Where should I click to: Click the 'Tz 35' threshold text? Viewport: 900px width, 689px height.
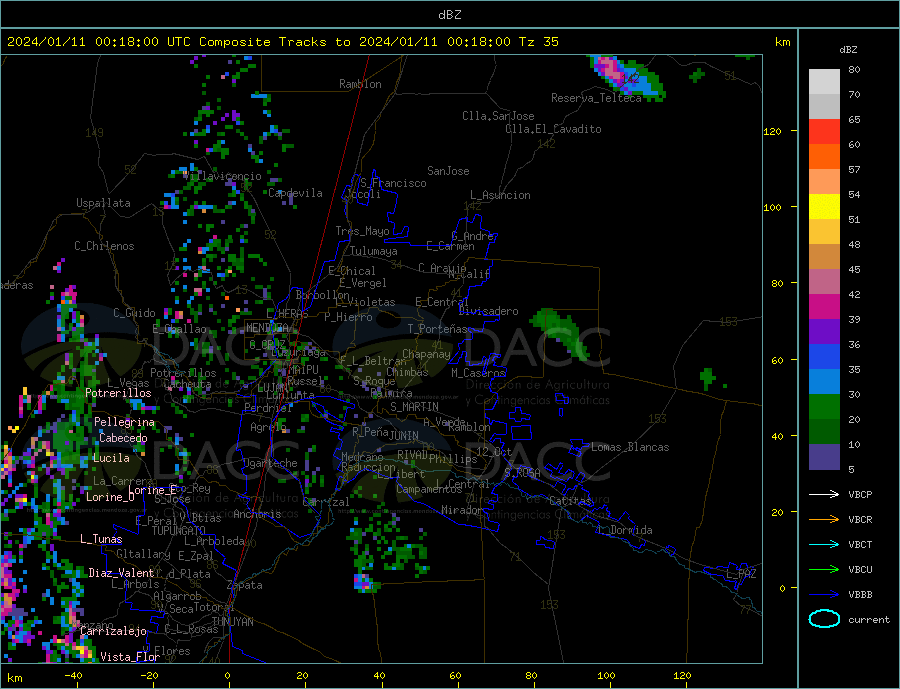pos(538,42)
